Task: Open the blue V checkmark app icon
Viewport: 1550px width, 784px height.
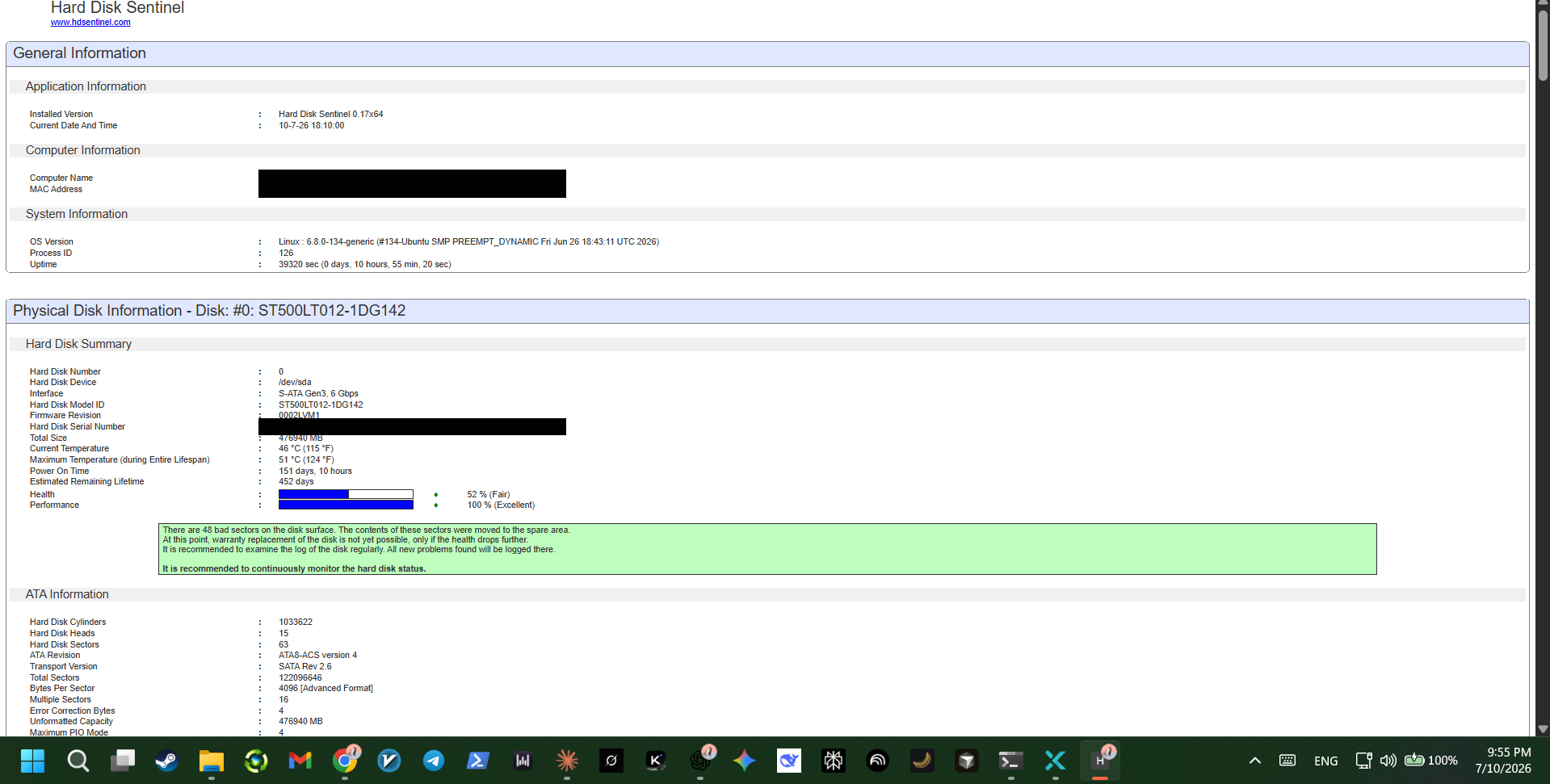Action: [389, 761]
